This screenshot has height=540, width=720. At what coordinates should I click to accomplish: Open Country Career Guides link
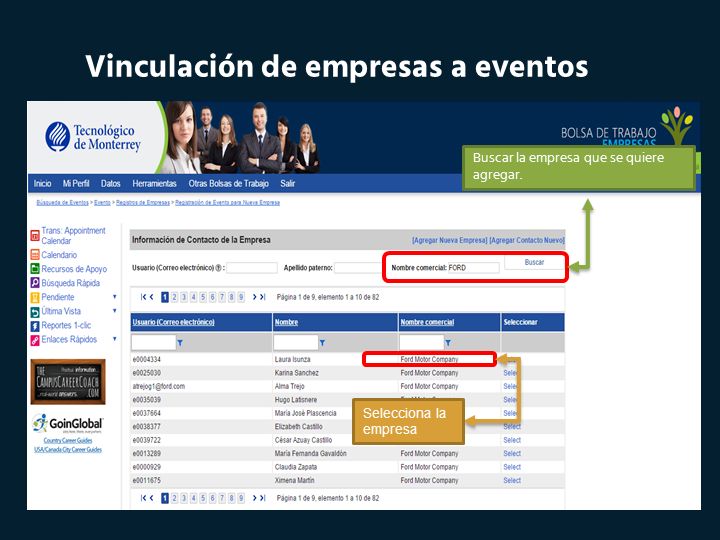coord(68,440)
